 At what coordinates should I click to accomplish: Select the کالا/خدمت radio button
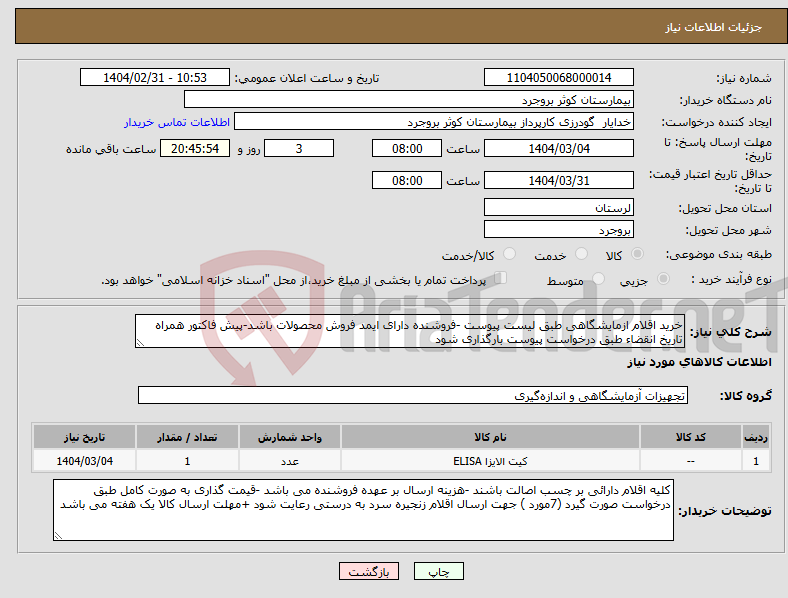point(509,254)
